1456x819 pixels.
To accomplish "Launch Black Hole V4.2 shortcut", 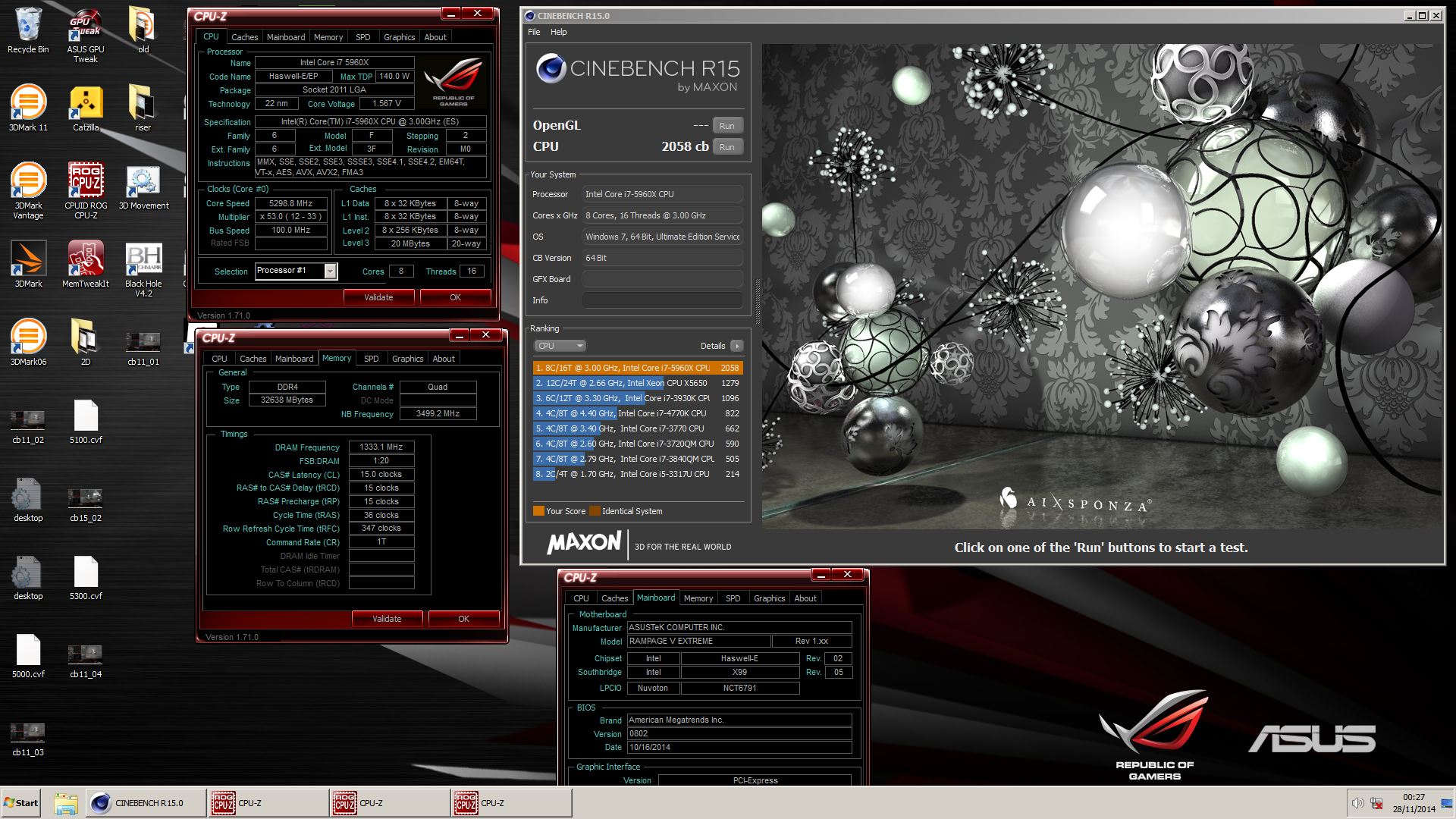I will coord(143,269).
